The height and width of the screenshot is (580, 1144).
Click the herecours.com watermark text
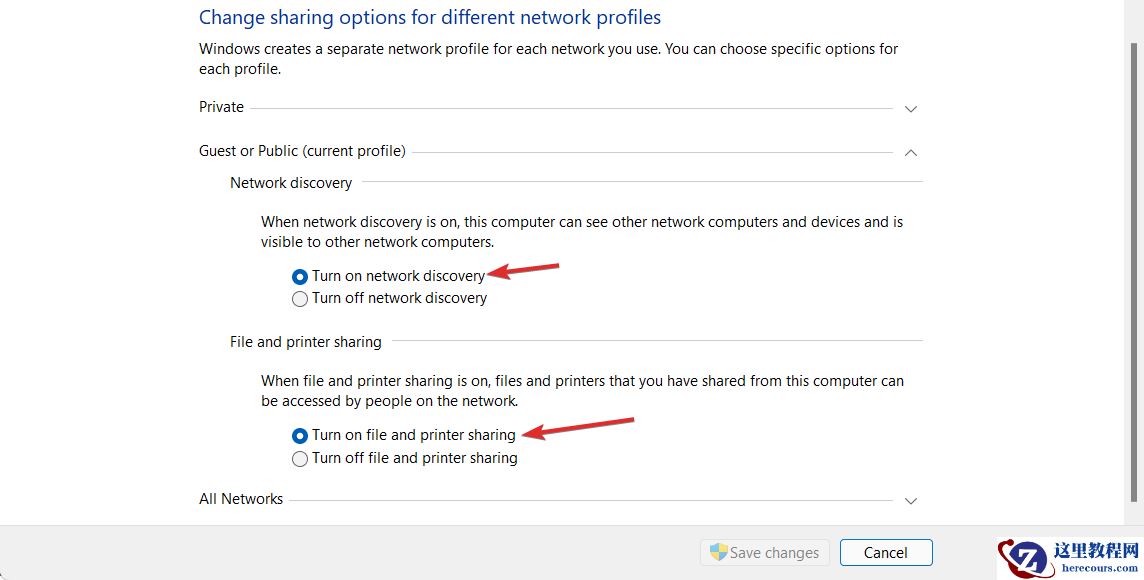coord(1097,566)
